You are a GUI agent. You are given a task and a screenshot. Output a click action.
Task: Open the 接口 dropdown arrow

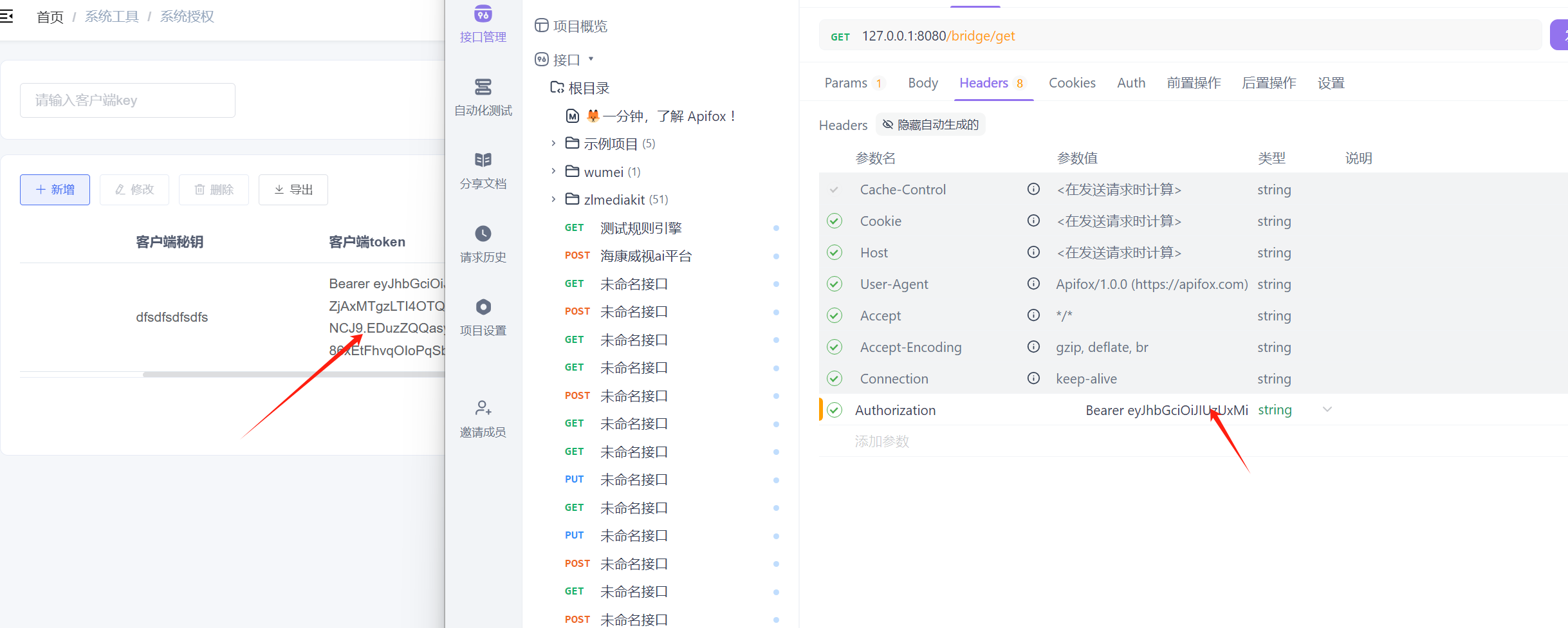point(591,59)
